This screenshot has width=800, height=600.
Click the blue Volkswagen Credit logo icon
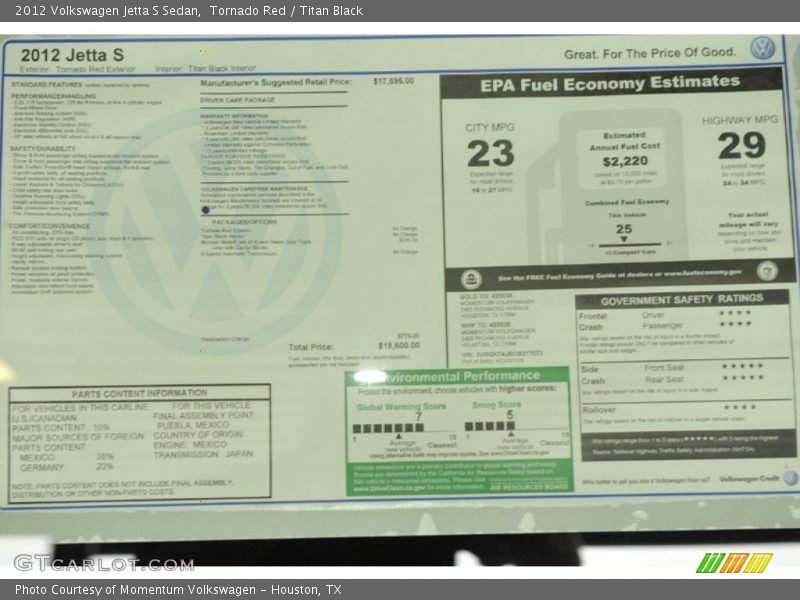(x=791, y=478)
